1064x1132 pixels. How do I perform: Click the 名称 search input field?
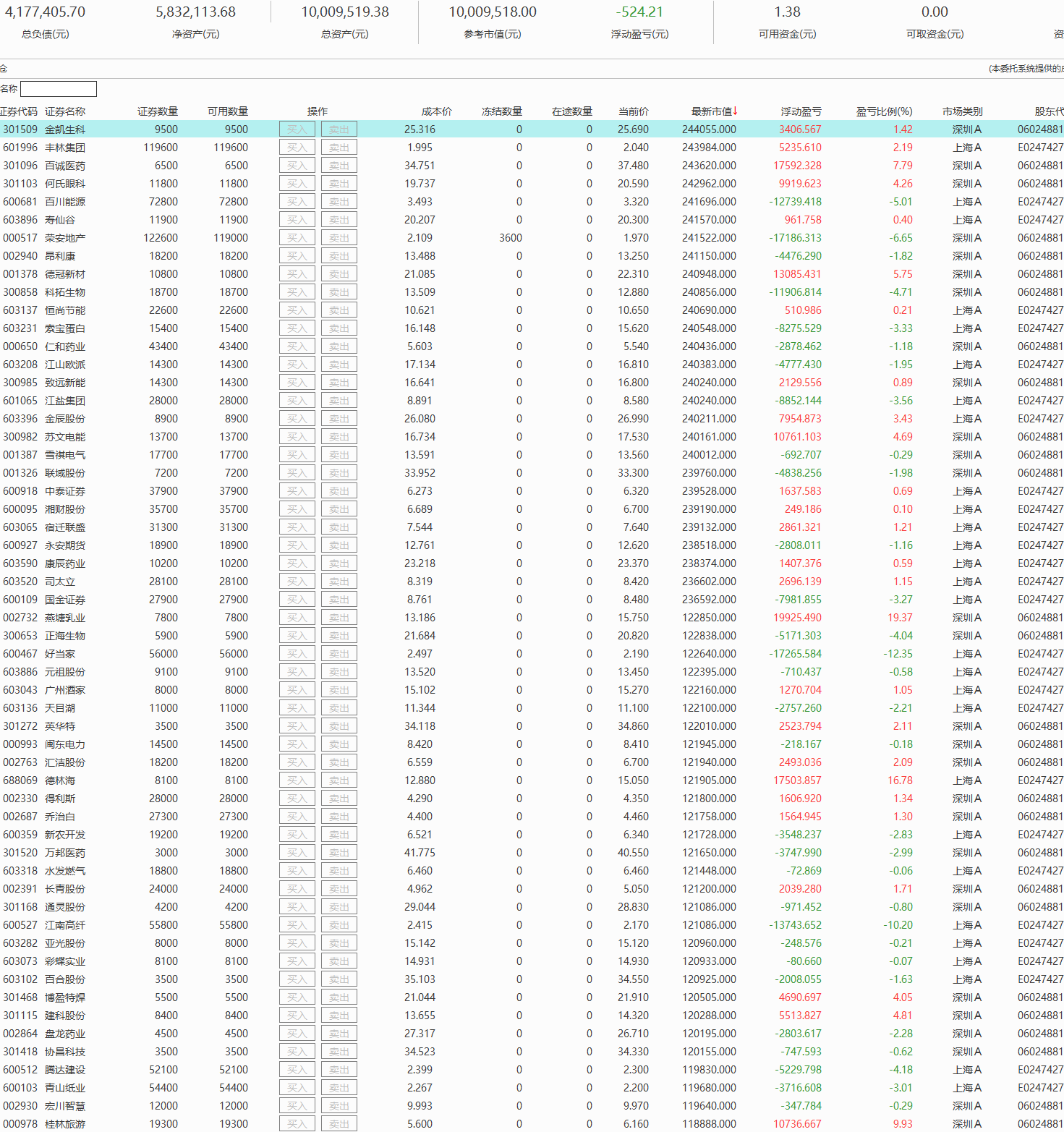pos(59,89)
